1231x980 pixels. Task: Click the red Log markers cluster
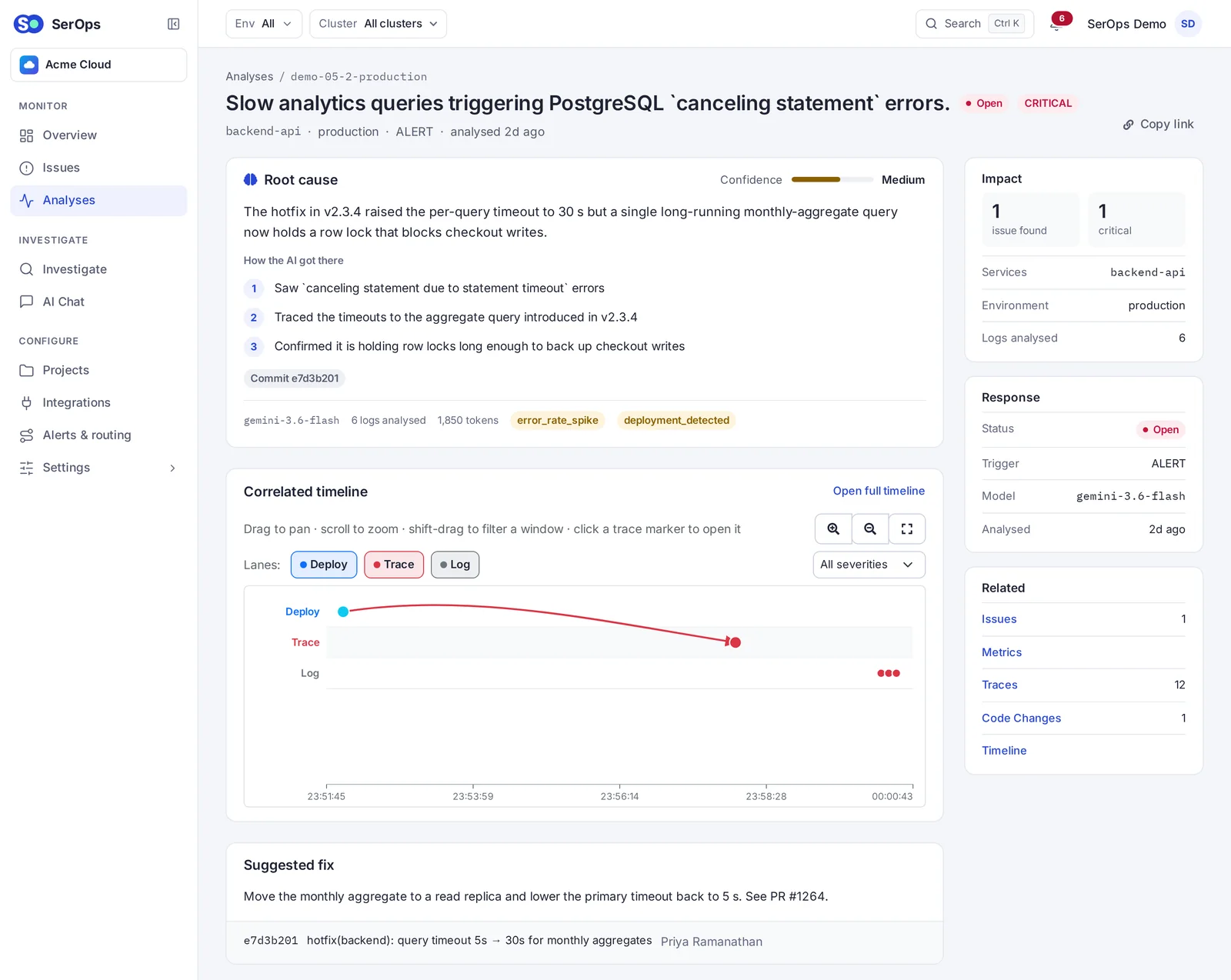click(x=889, y=673)
